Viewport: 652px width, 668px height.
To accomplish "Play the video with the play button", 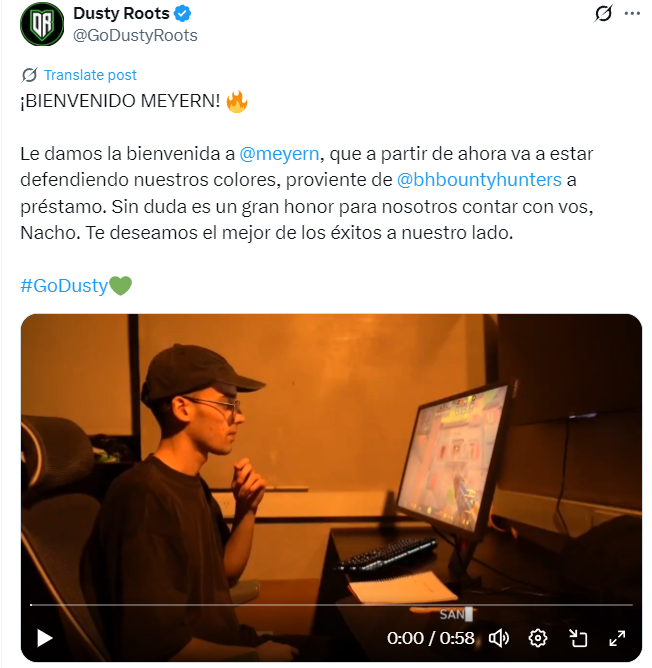I will (x=44, y=638).
